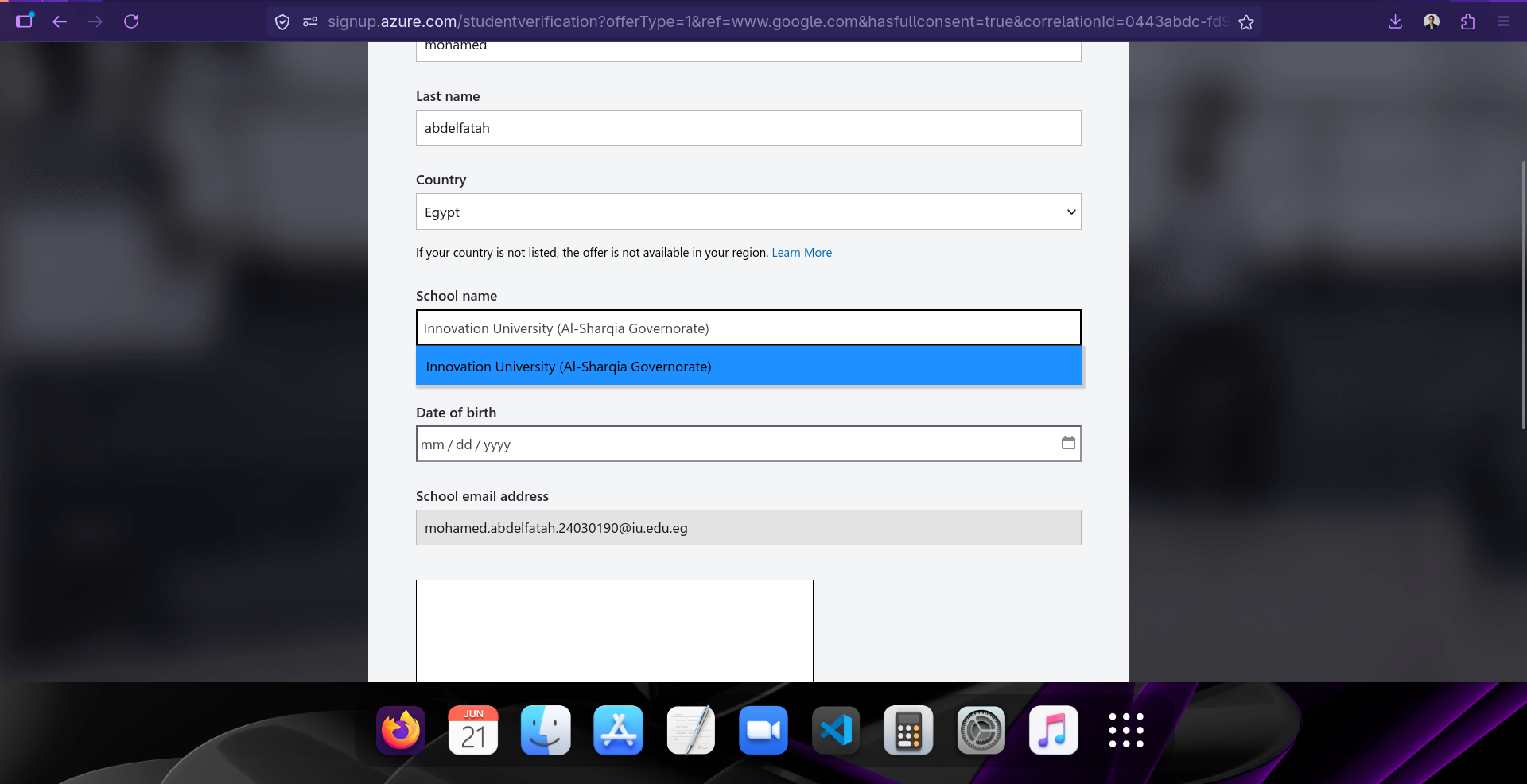Open Finder from the dock
This screenshot has height=784, width=1527.
[546, 730]
